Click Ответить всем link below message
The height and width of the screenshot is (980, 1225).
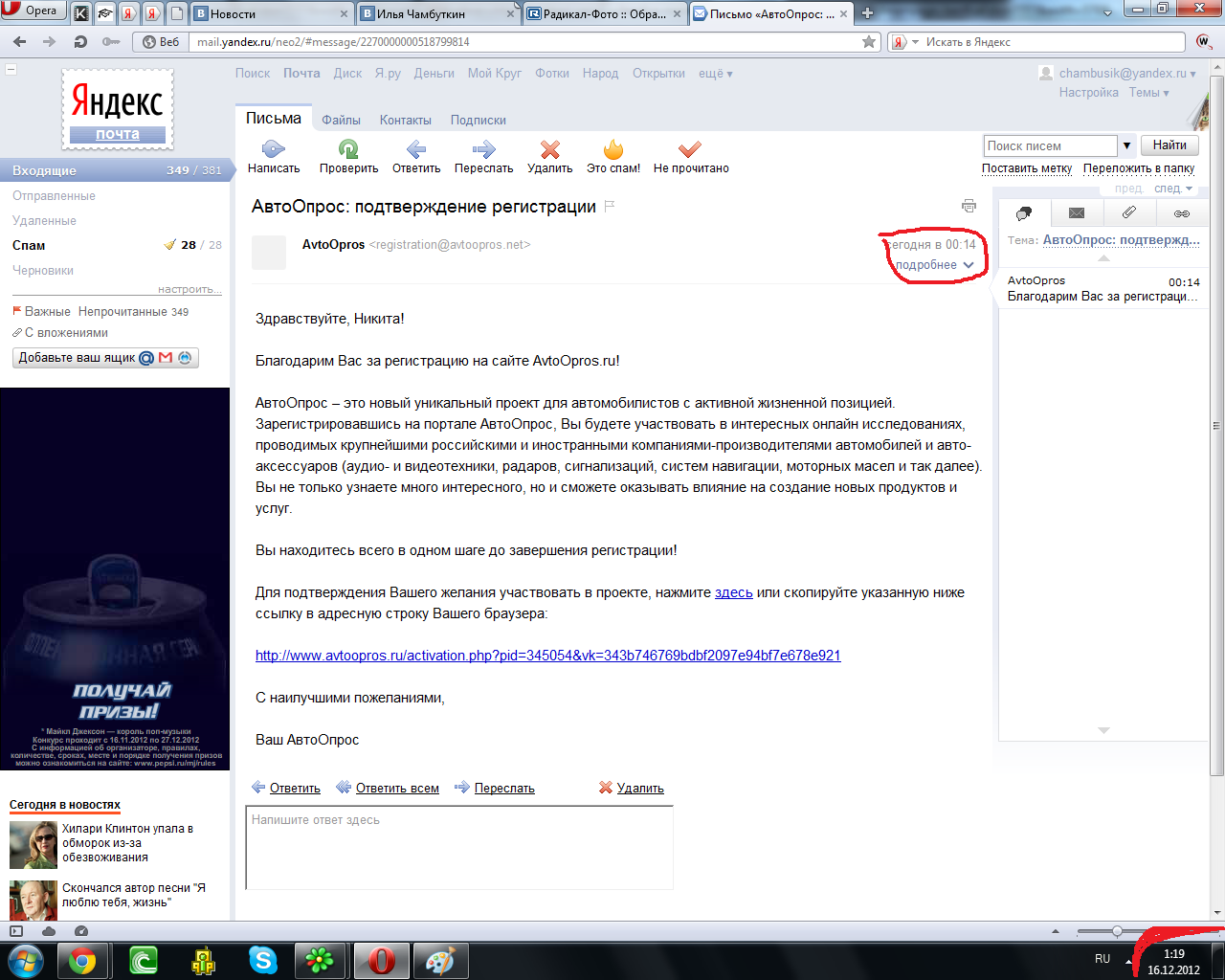[x=397, y=789]
